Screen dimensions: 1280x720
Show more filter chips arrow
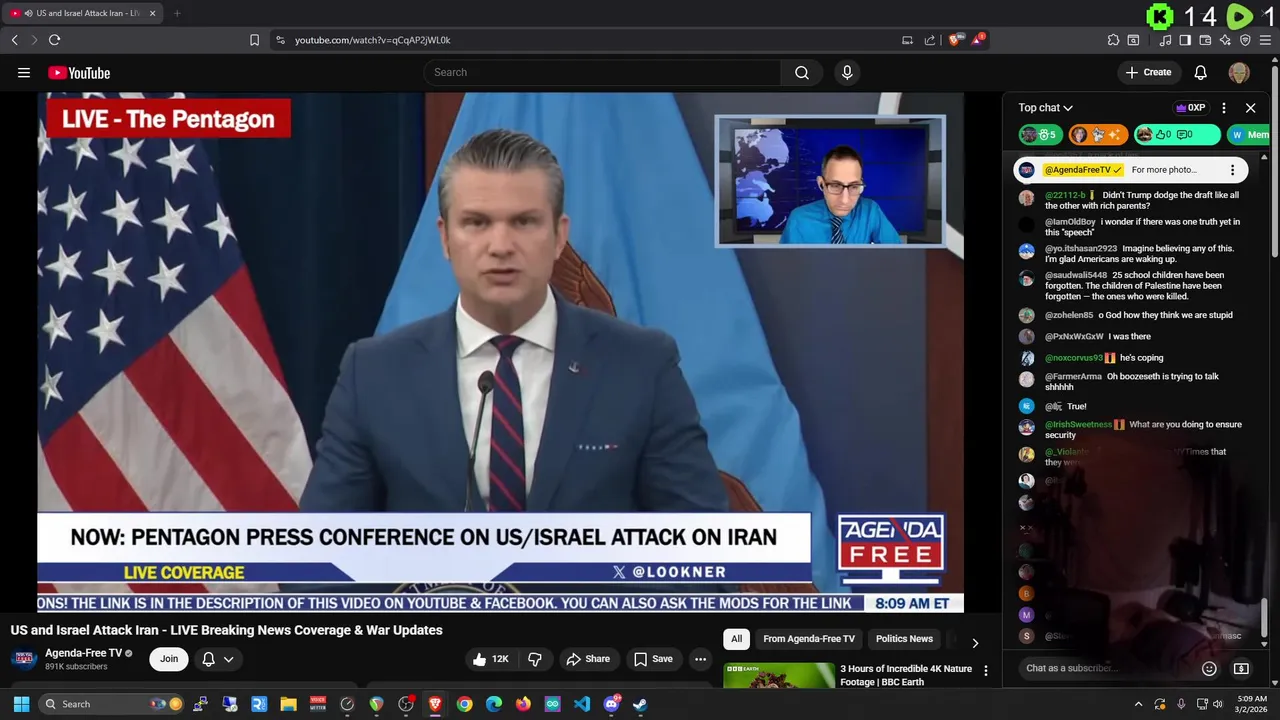pyautogui.click(x=975, y=642)
